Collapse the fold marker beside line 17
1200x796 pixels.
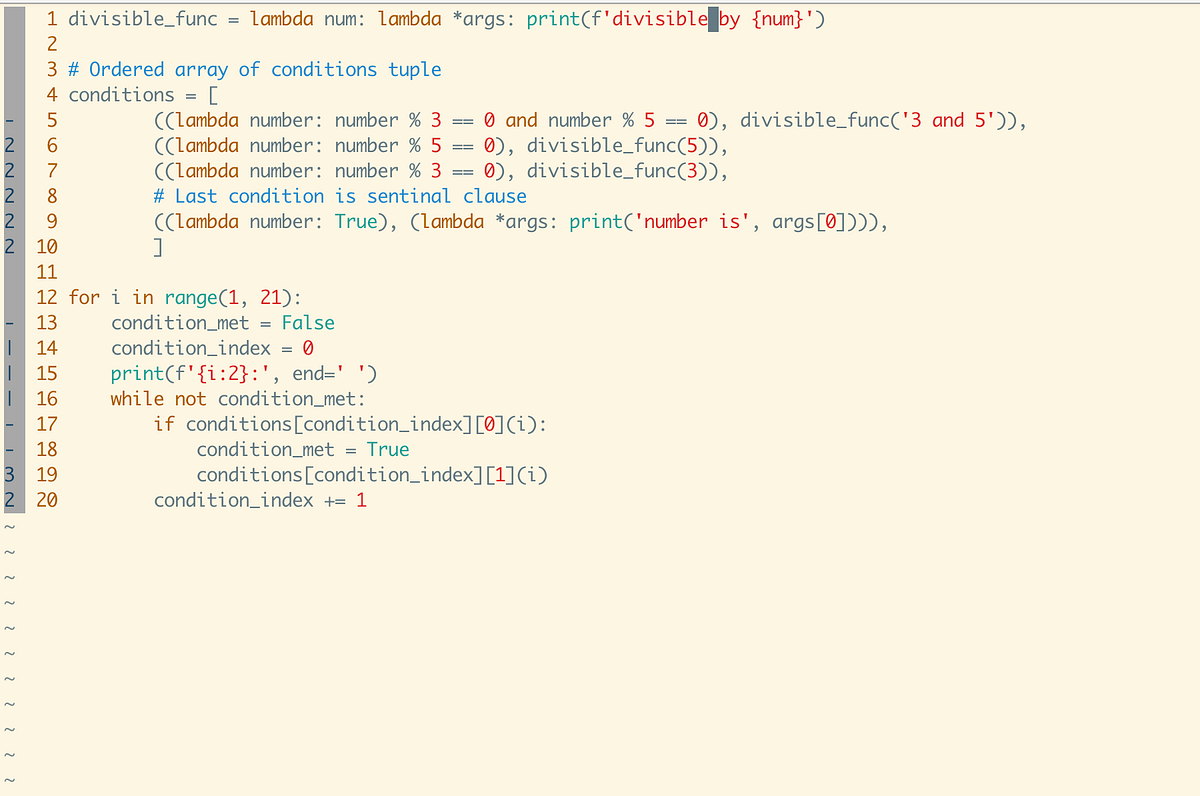[x=8, y=423]
